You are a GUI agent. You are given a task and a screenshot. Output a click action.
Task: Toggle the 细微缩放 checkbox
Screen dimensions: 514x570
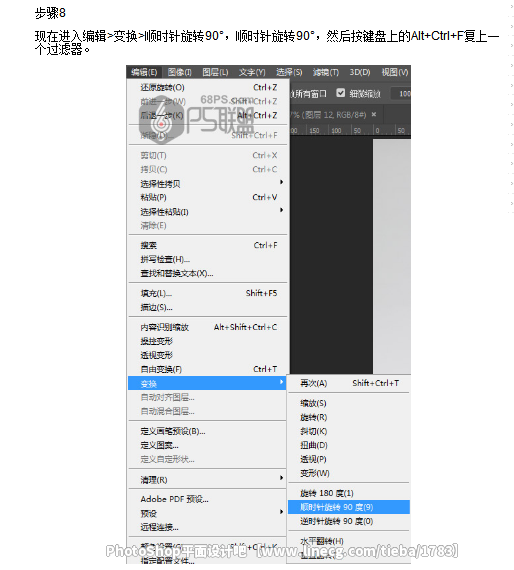point(341,93)
